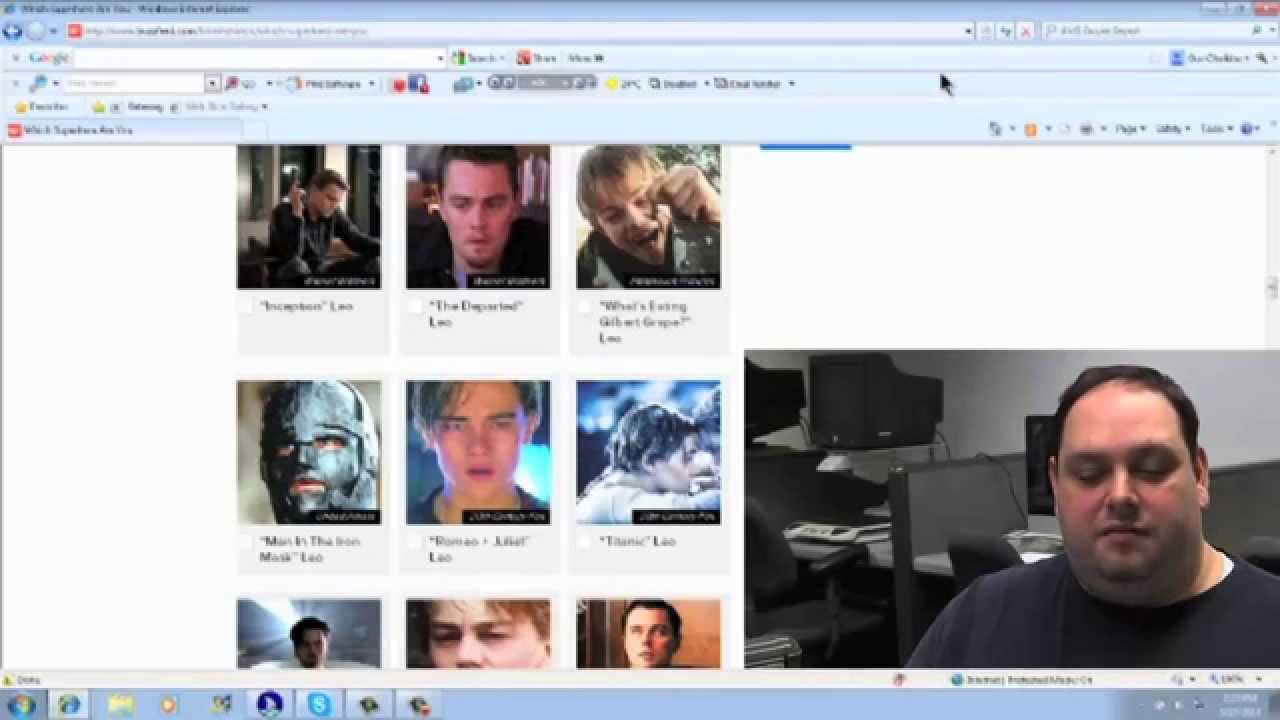
Task: Click the taskbar clock
Action: 1242,705
